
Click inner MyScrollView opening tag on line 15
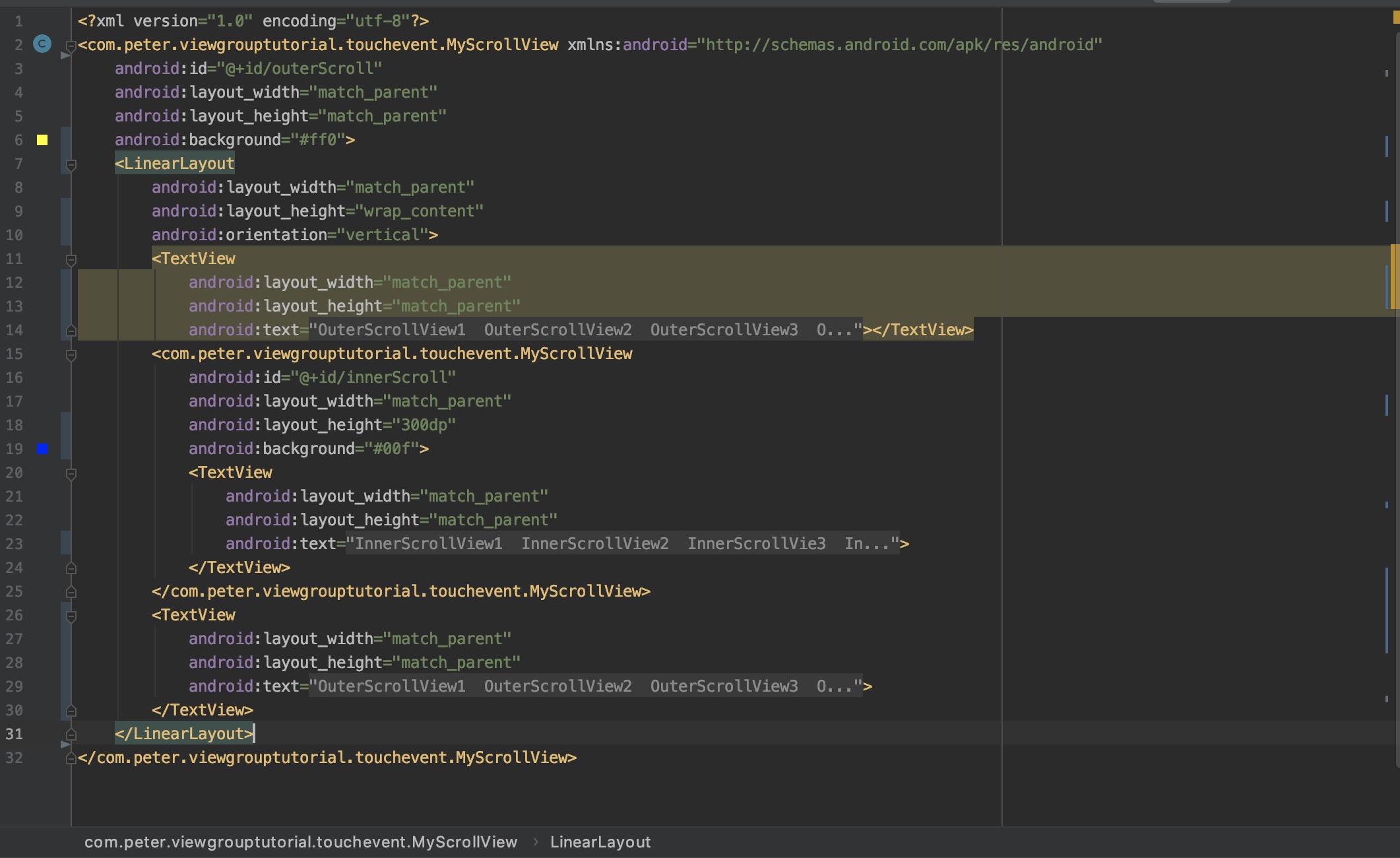click(x=392, y=354)
